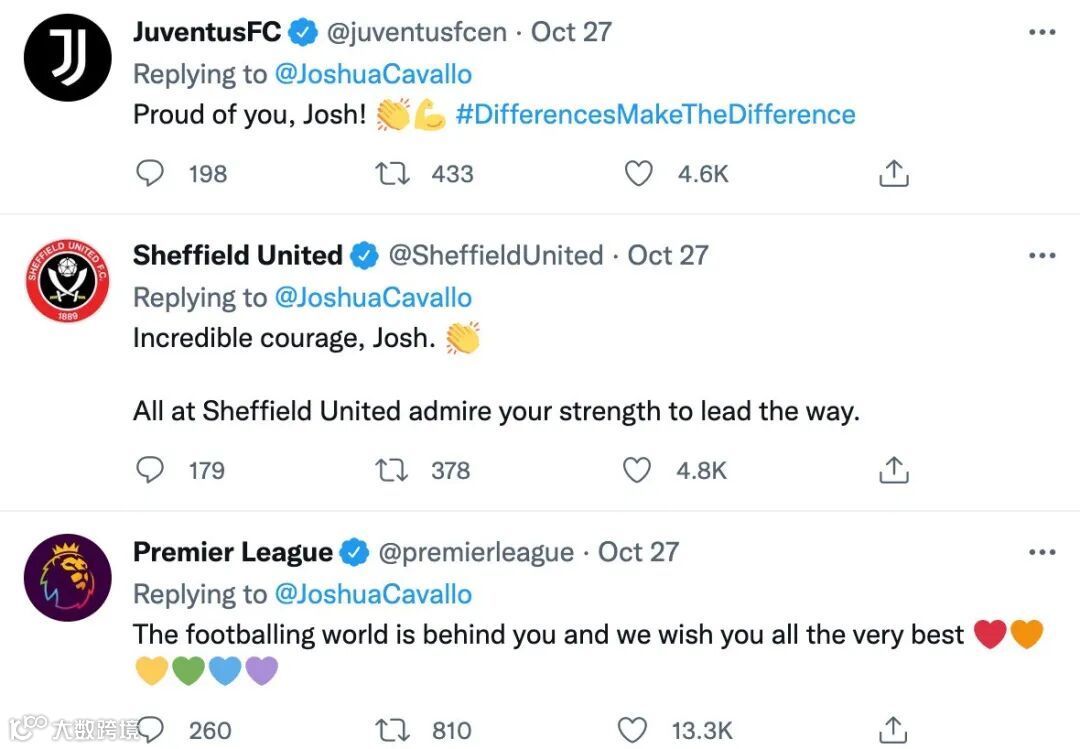
Task: Reply to the Sheffield United tweet
Action: click(150, 470)
